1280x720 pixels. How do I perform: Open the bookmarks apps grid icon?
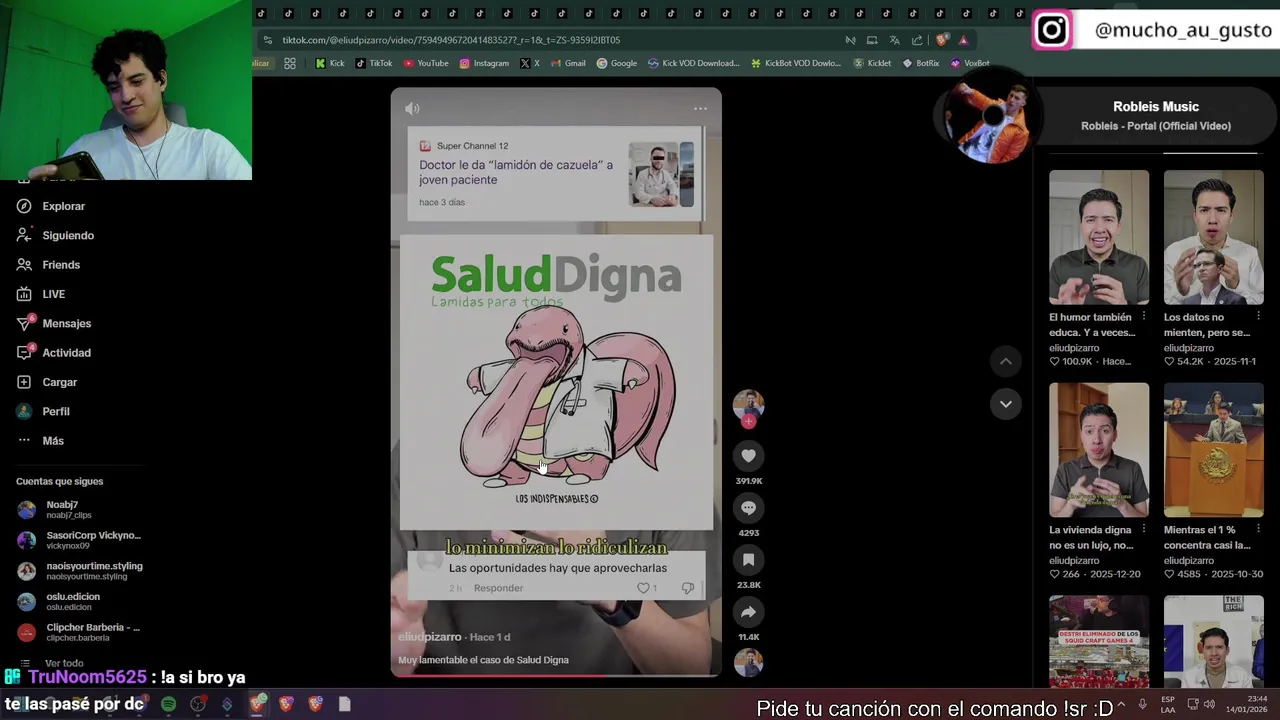tap(290, 63)
